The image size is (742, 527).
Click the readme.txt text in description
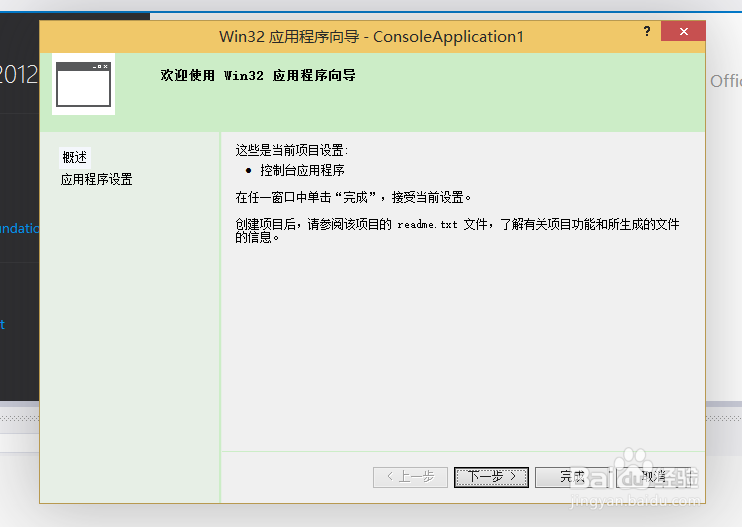click(427, 224)
